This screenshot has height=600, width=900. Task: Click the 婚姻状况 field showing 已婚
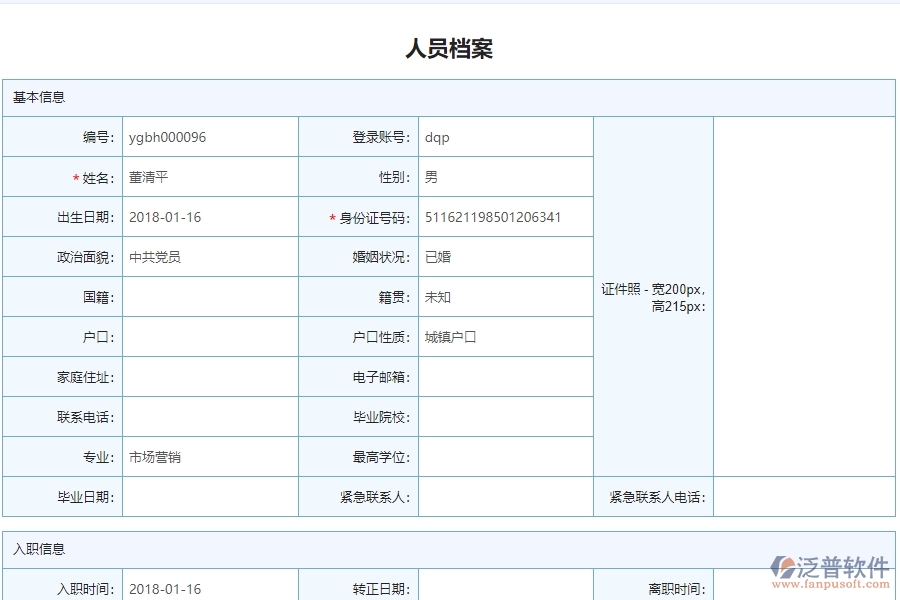(503, 257)
